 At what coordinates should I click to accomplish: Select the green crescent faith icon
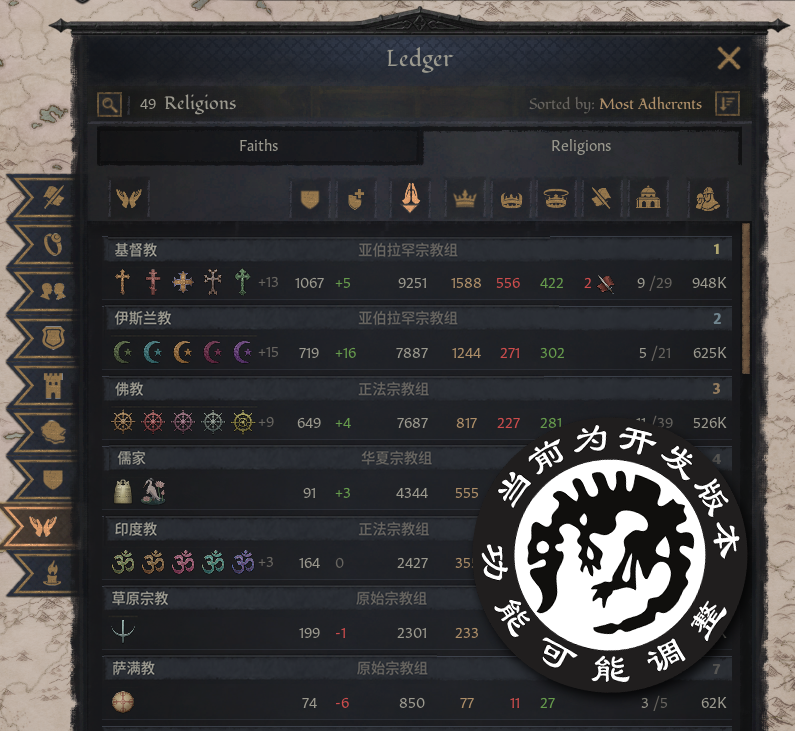coord(122,352)
